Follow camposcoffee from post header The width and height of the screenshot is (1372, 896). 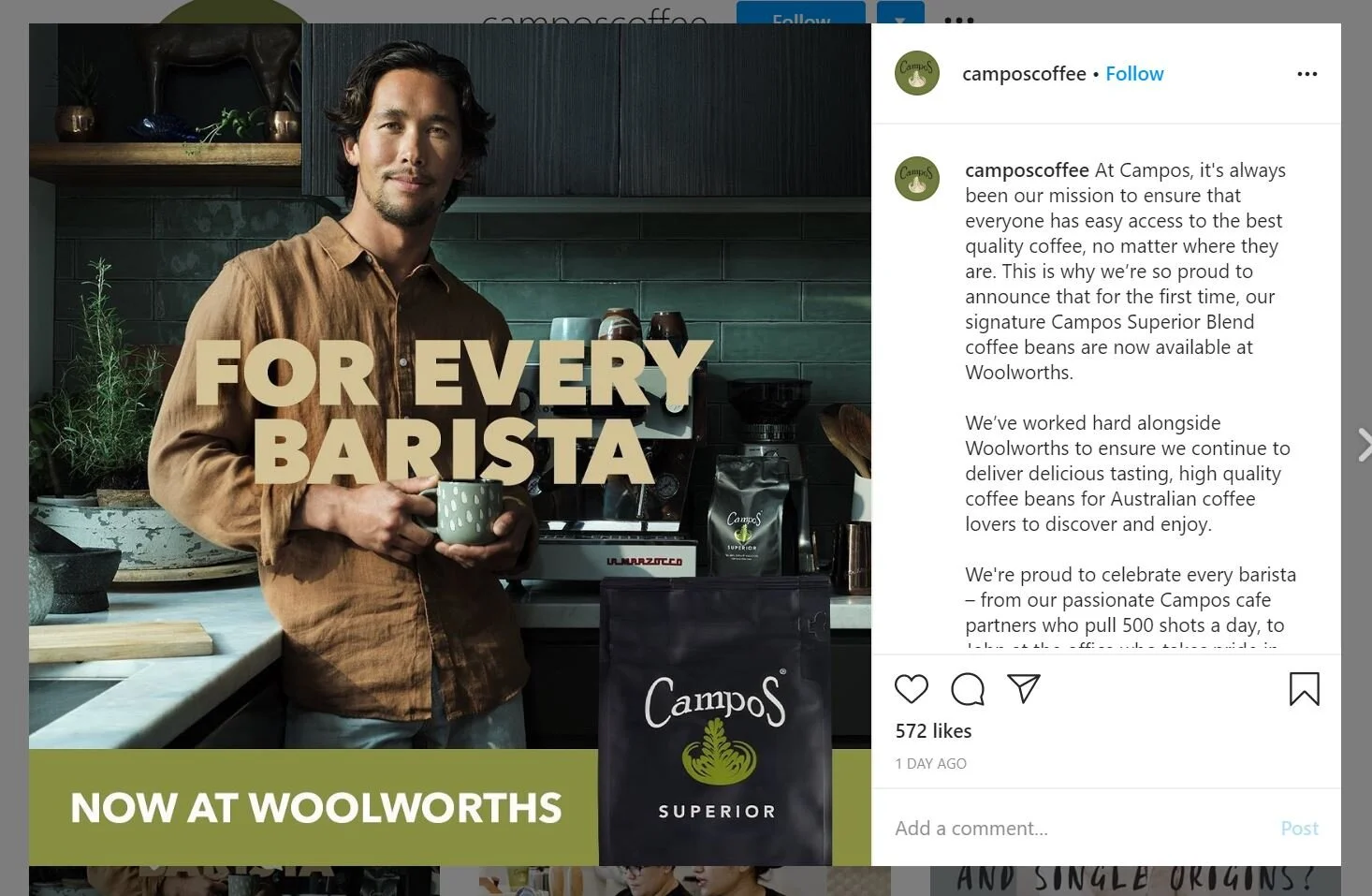point(1134,74)
